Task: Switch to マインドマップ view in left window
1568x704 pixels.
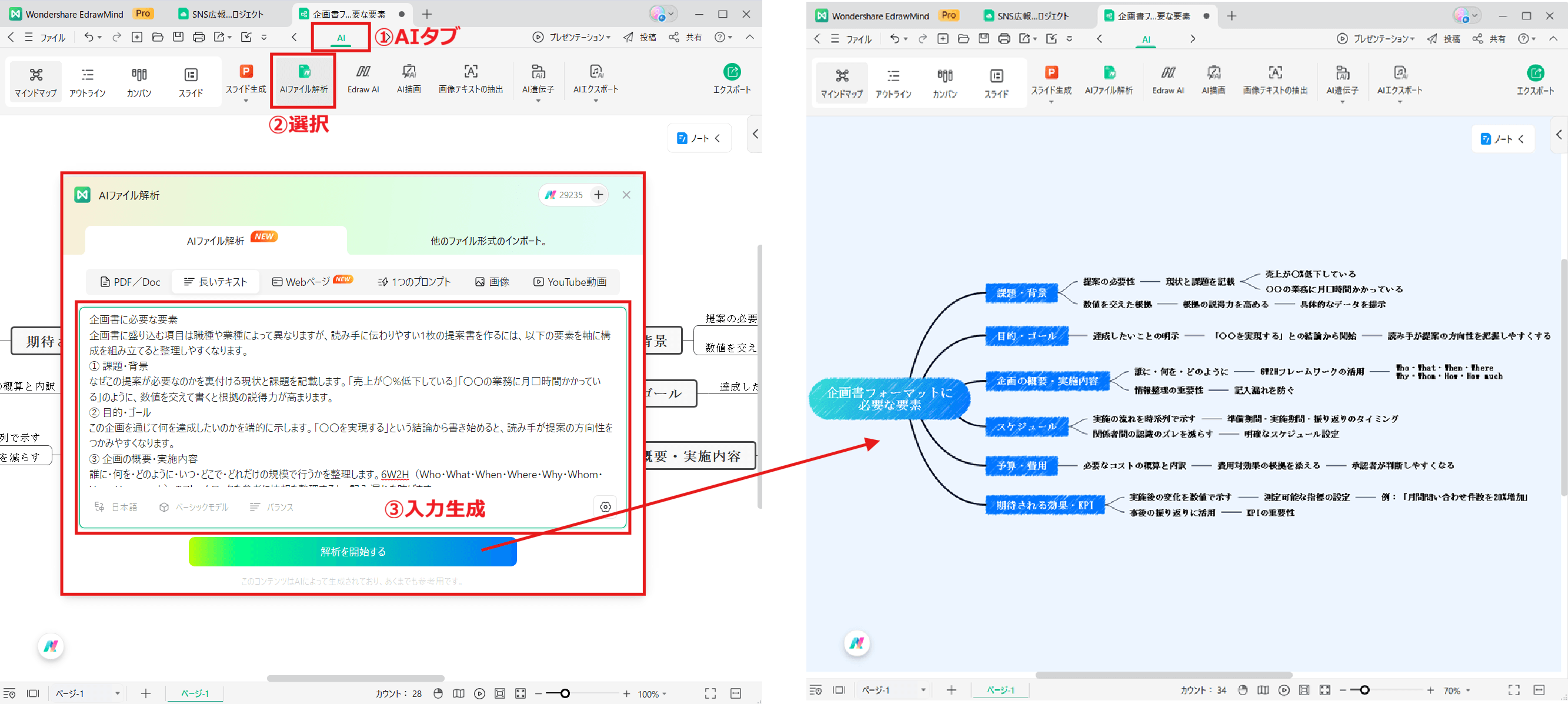Action: click(36, 82)
